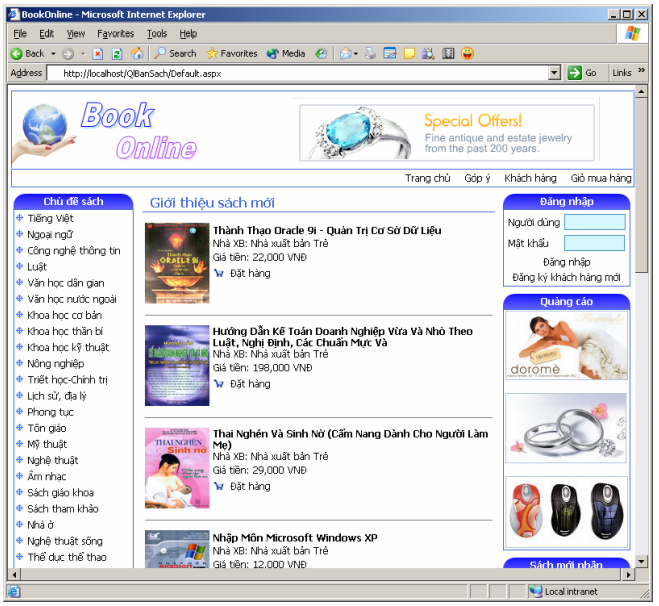This screenshot has height=606, width=659.
Task: Click cart icon for Thành Thạo Oracle 9i
Action: [219, 273]
